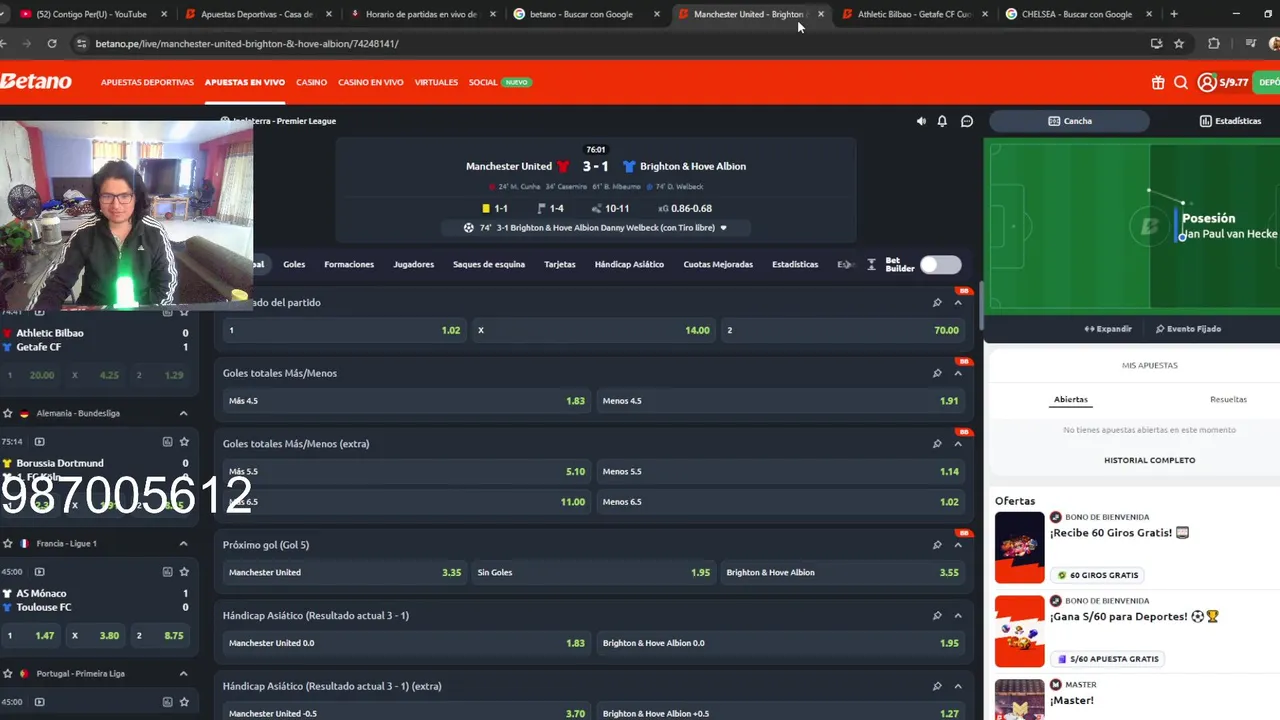Bookmark this page with the star icon

1179,44
